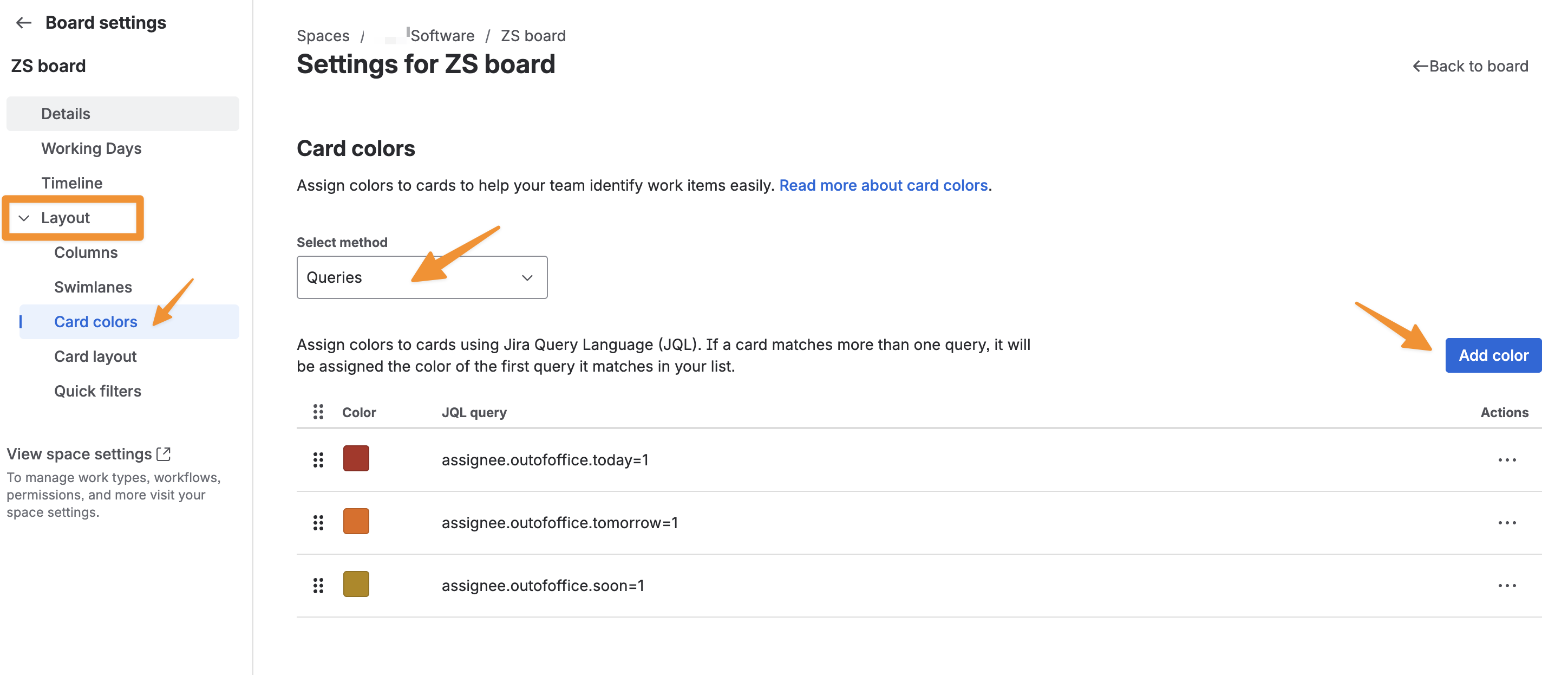The width and height of the screenshot is (1568, 675).
Task: Collapse the Layout section chevron
Action: pos(24,218)
